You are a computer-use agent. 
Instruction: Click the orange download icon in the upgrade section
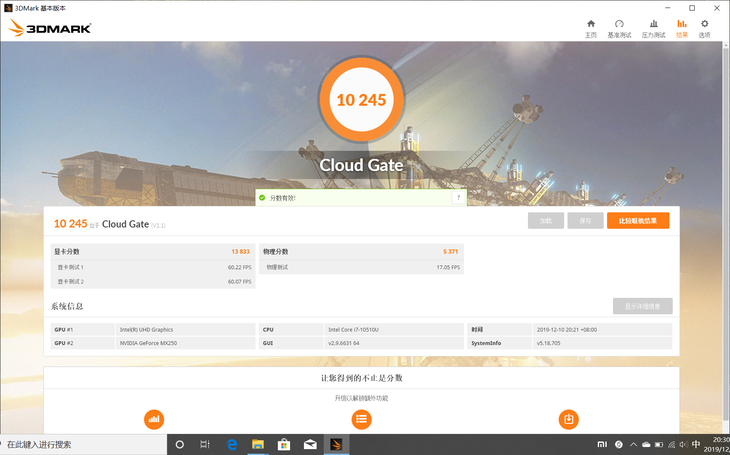coord(568,419)
